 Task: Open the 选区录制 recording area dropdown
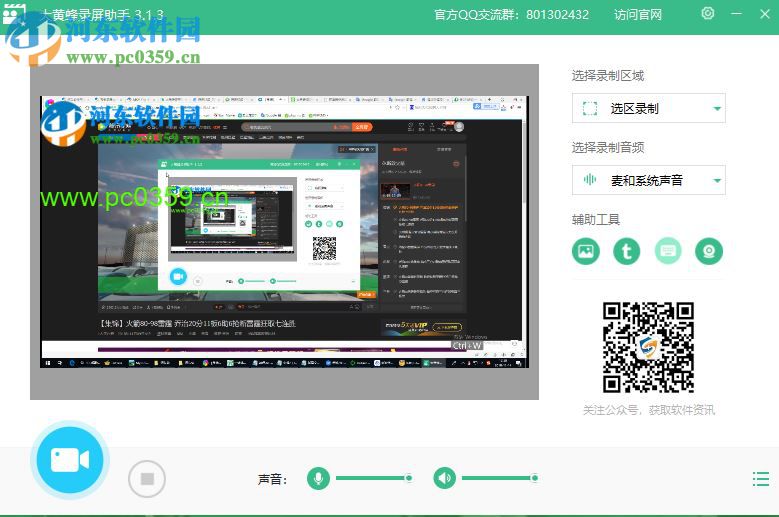pyautogui.click(x=648, y=108)
